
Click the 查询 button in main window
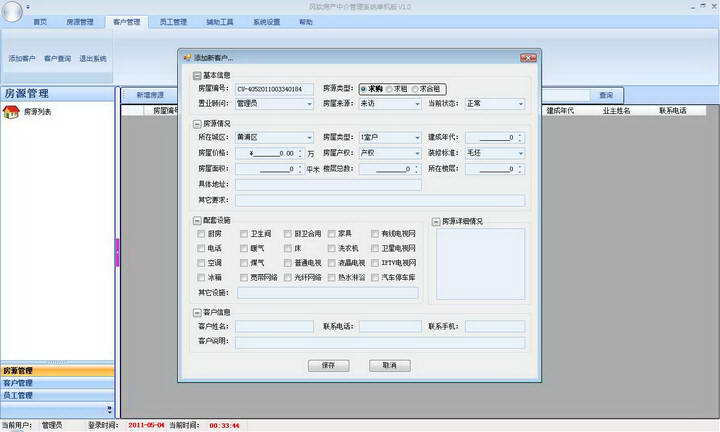[x=606, y=95]
